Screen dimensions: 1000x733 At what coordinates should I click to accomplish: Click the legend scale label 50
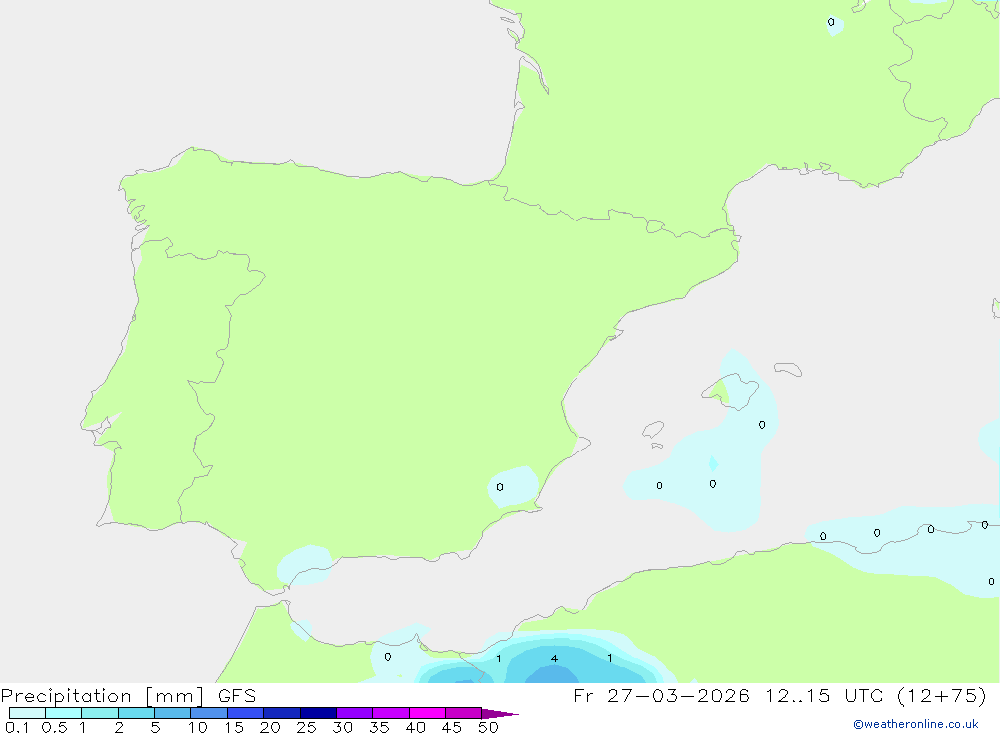488,727
